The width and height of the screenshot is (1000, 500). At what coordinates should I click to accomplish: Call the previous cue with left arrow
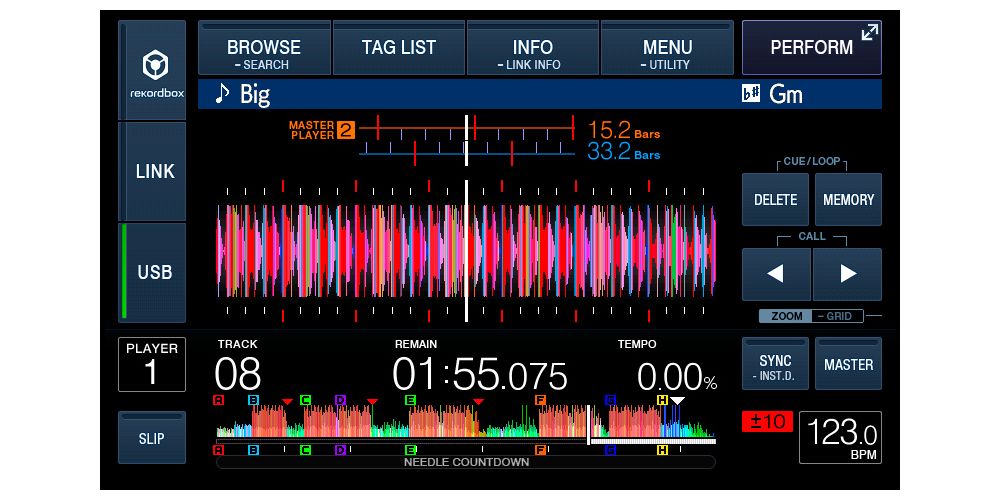[776, 274]
